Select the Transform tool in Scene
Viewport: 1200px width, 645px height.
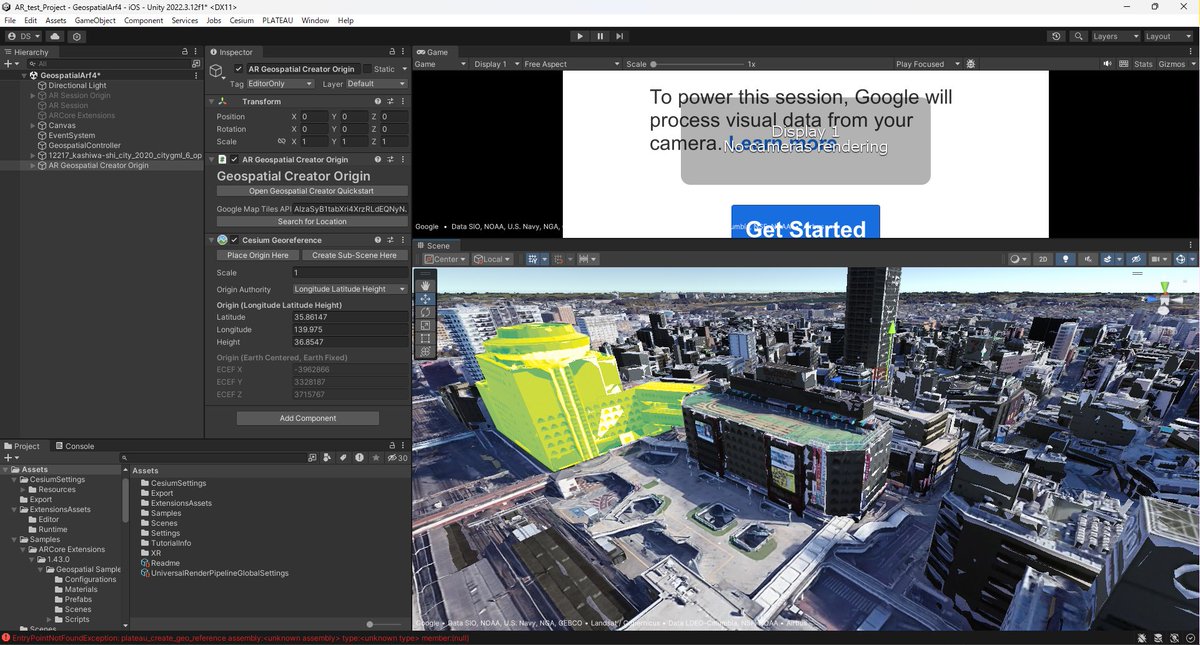[x=425, y=351]
